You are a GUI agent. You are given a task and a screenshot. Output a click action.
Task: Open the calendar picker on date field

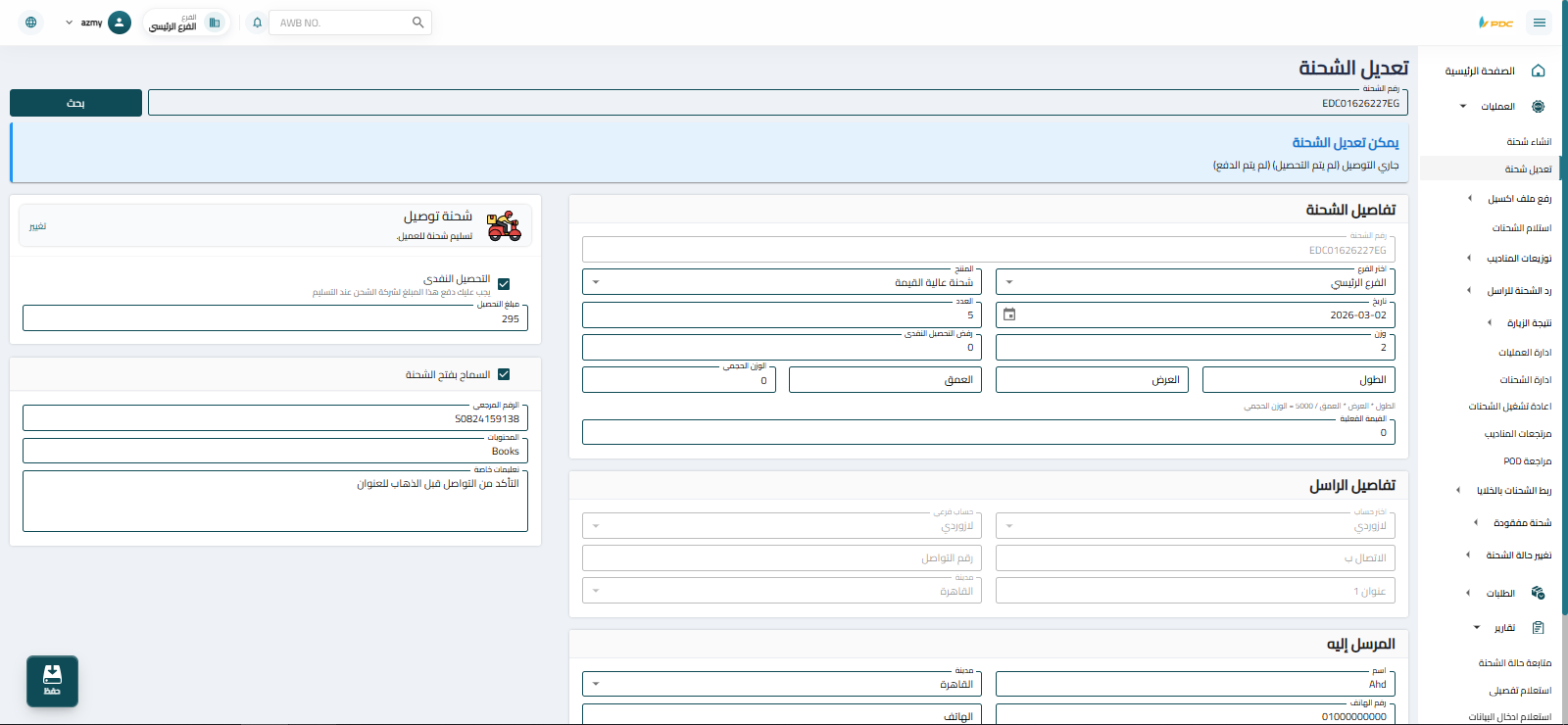point(1009,314)
